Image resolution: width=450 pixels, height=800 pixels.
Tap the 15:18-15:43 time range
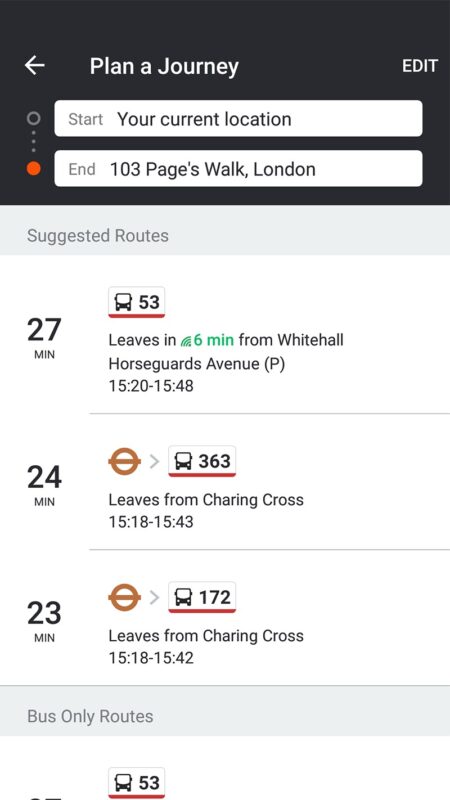point(151,521)
